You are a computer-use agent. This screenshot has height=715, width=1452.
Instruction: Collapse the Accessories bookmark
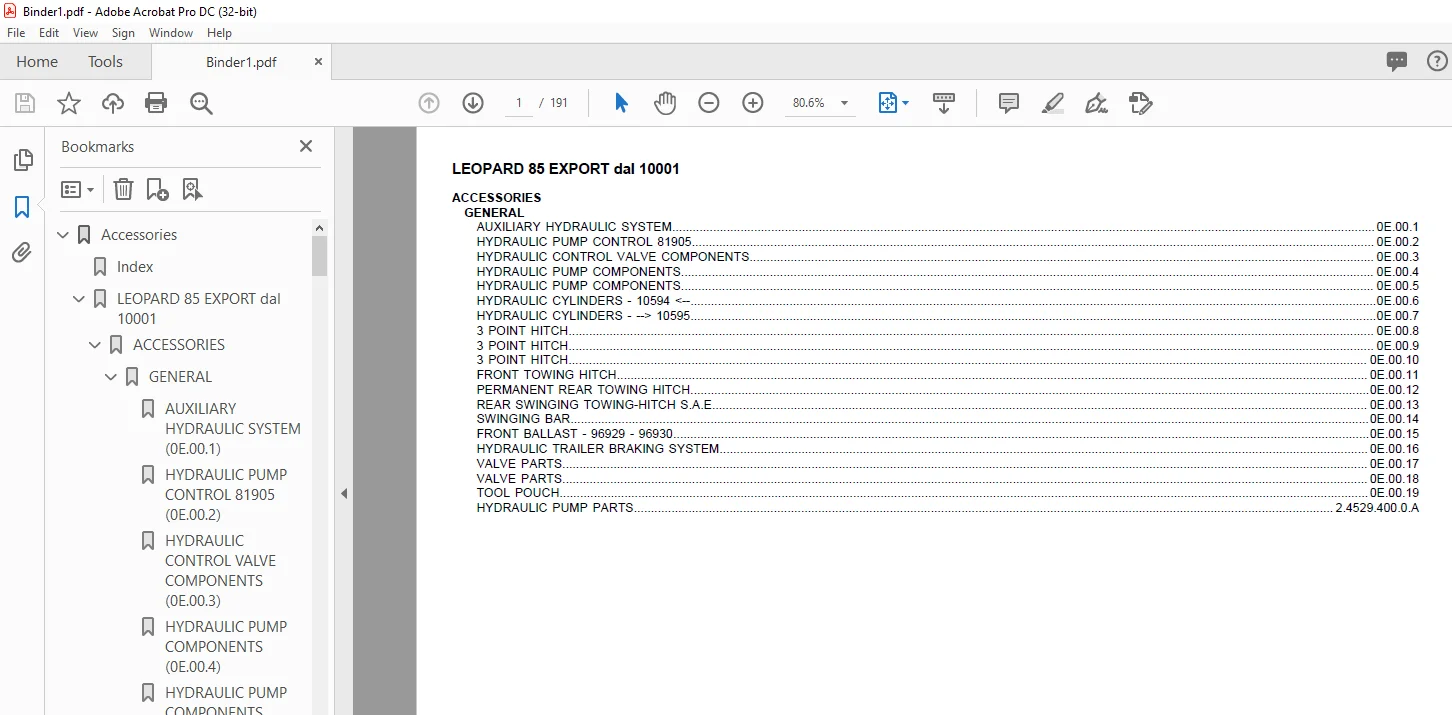(64, 235)
